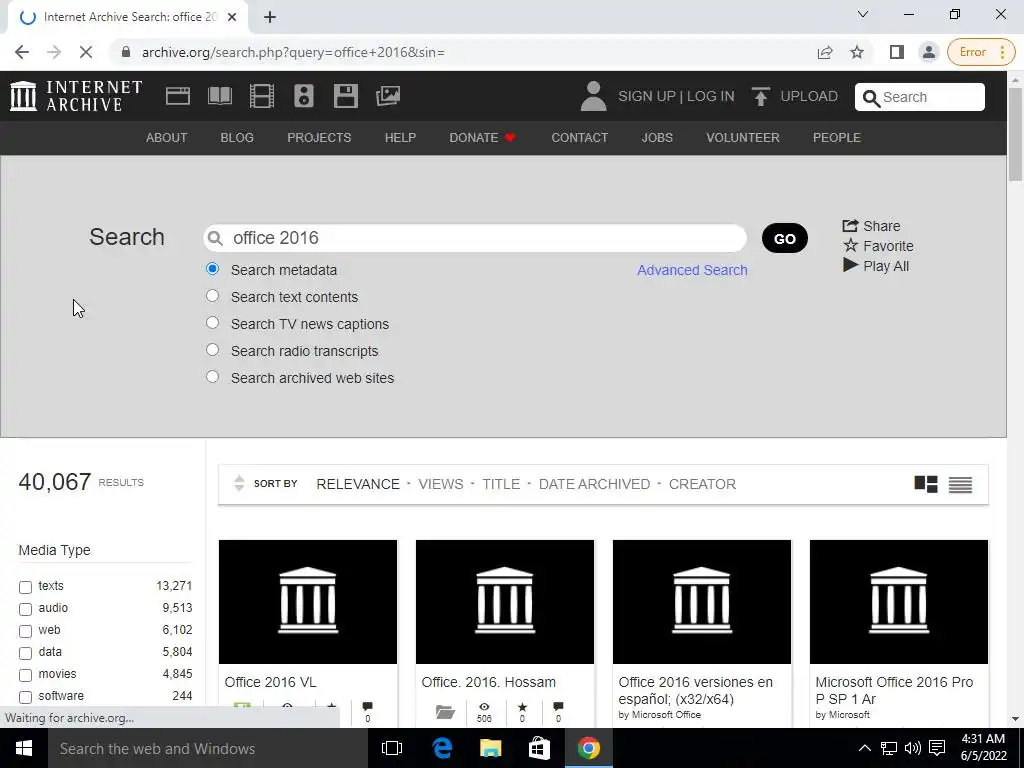Screen dimensions: 1024x768
Task: Select Search archived web sites option
Action: click(212, 377)
